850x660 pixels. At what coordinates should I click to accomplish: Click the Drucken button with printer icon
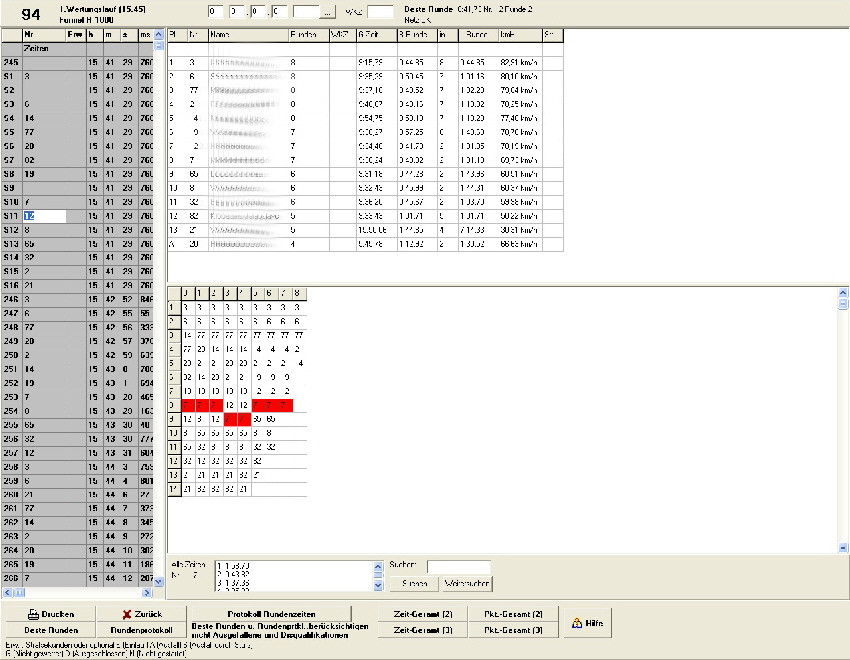click(48, 613)
